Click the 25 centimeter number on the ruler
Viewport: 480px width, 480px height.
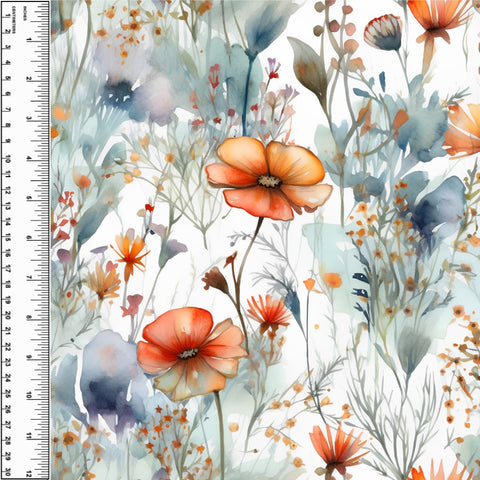(x=8, y=394)
